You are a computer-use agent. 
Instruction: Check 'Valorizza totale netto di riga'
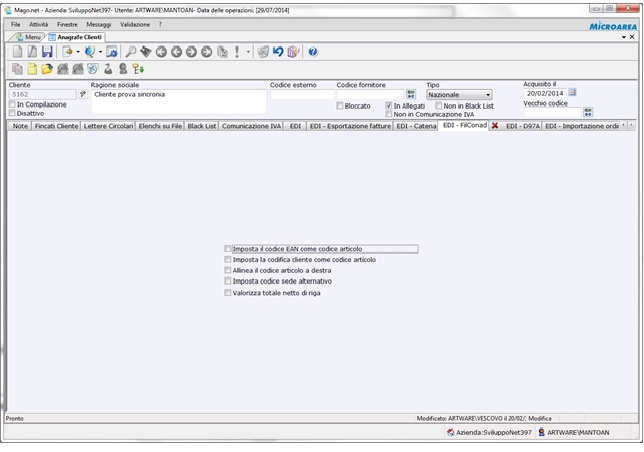coord(228,293)
